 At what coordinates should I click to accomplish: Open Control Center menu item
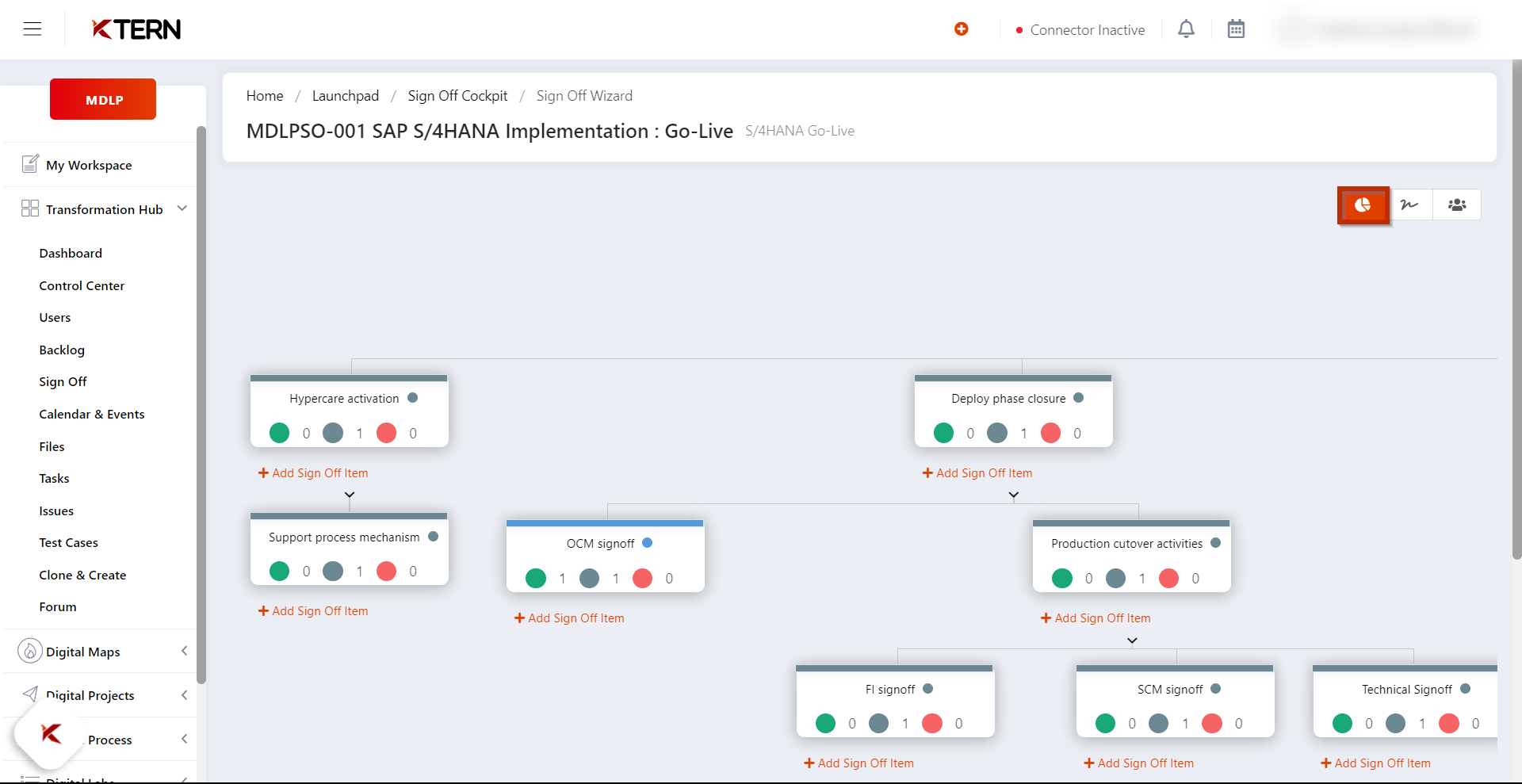pos(82,285)
